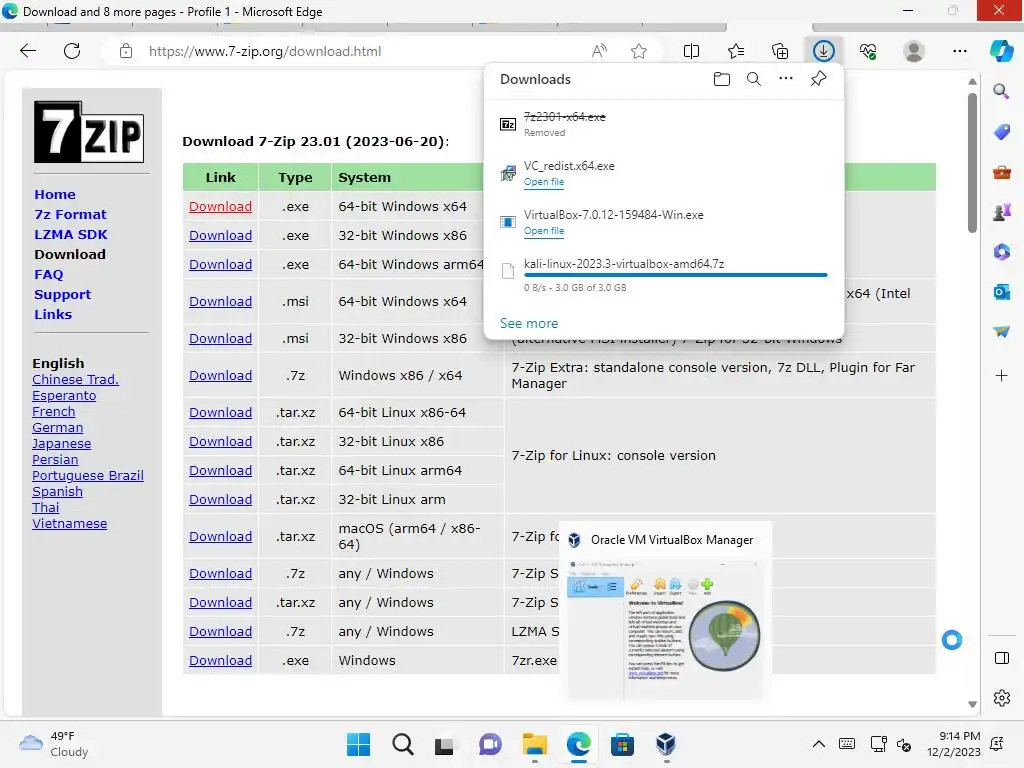Refresh the 7-zip download page
The image size is (1024, 768).
pyautogui.click(x=72, y=51)
